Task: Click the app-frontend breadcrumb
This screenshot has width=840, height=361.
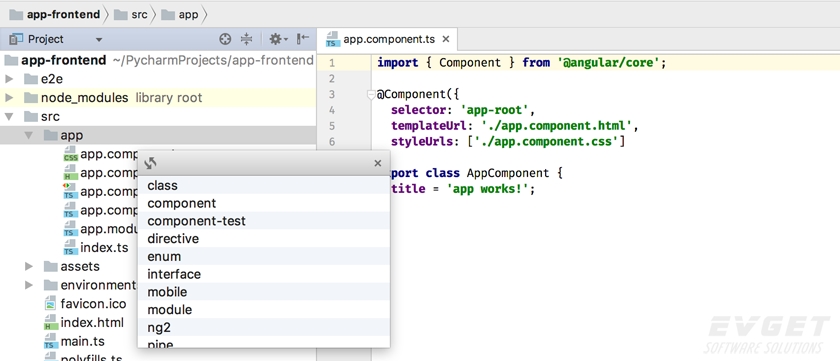Action: pyautogui.click(x=55, y=14)
